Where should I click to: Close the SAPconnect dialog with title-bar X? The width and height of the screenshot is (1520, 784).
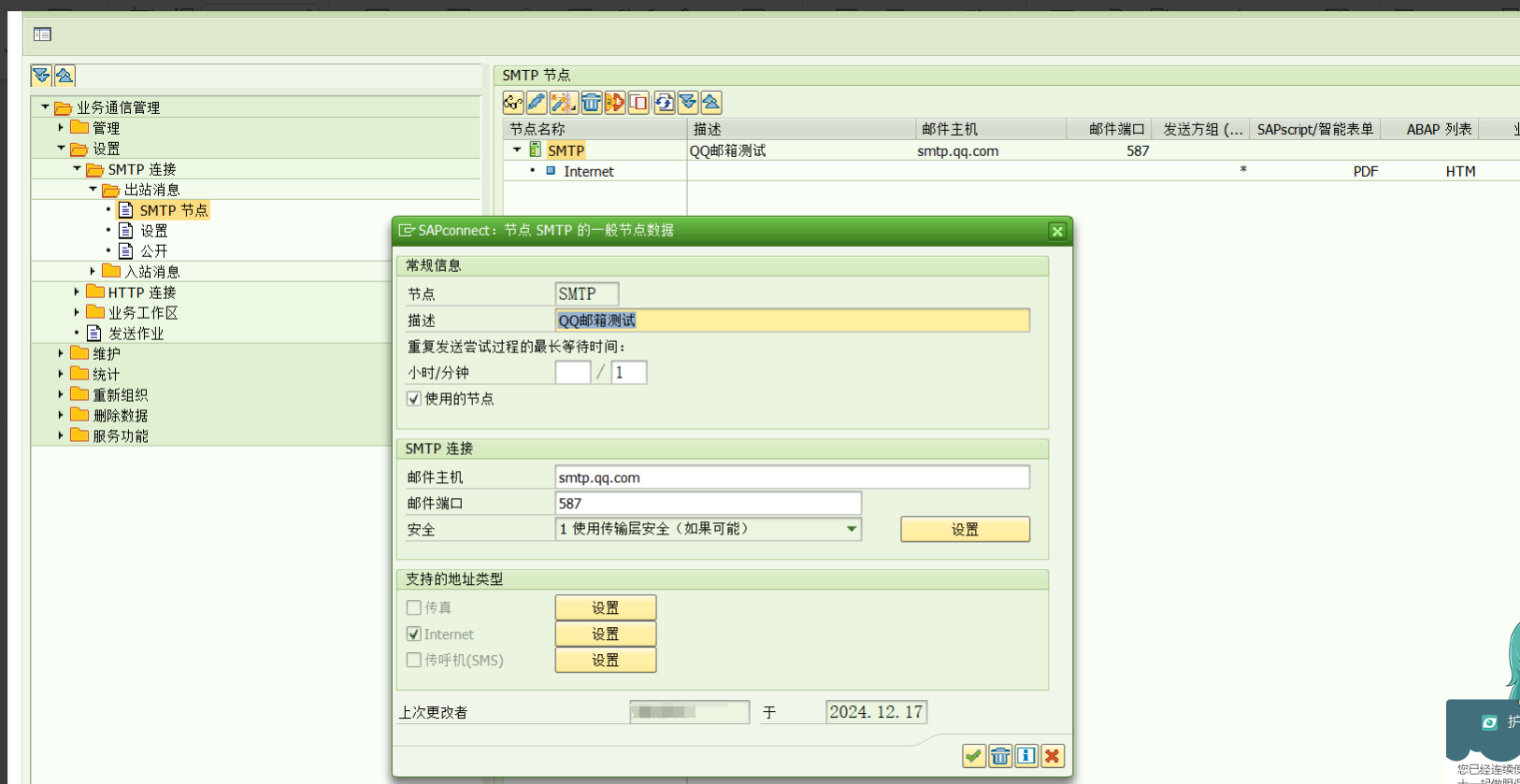[x=1057, y=231]
